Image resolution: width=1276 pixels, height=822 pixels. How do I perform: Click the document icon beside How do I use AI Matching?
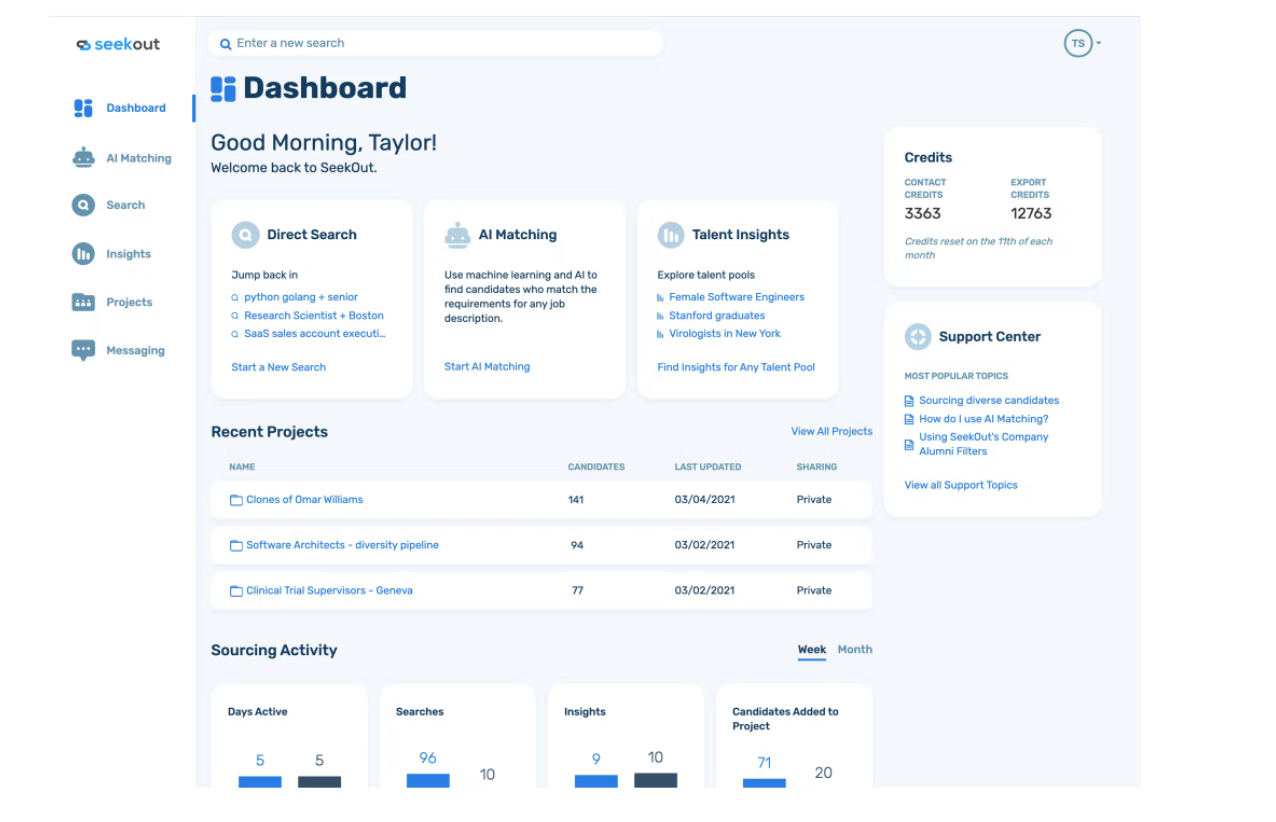point(909,420)
